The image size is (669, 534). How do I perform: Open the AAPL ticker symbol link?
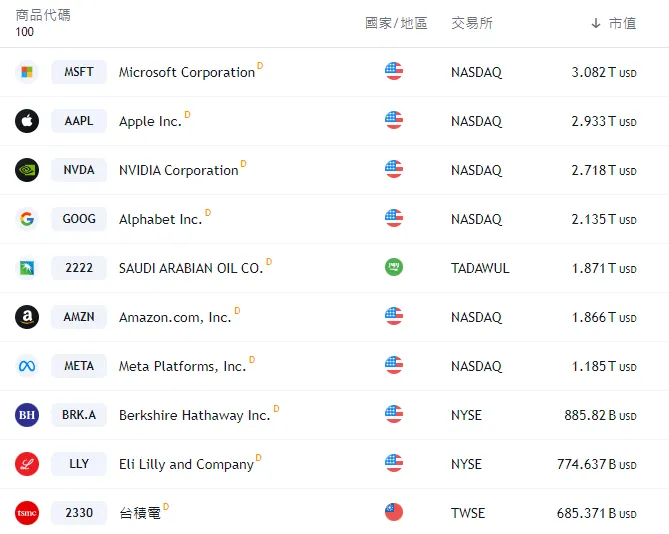click(x=79, y=121)
